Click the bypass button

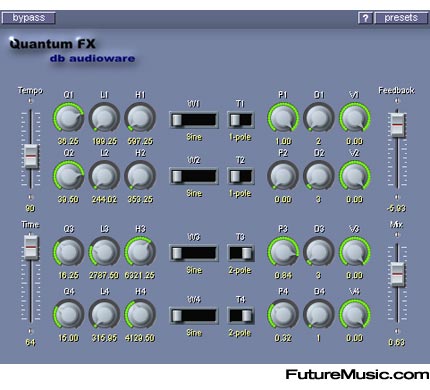pyautogui.click(x=29, y=18)
